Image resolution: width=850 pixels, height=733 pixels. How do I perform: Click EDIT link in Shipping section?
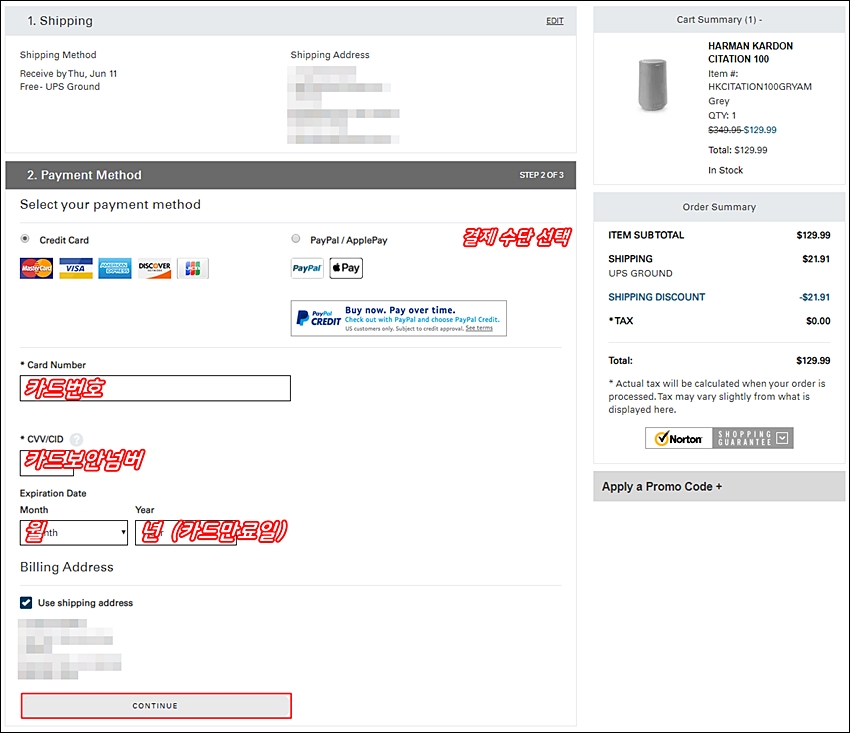[x=555, y=21]
